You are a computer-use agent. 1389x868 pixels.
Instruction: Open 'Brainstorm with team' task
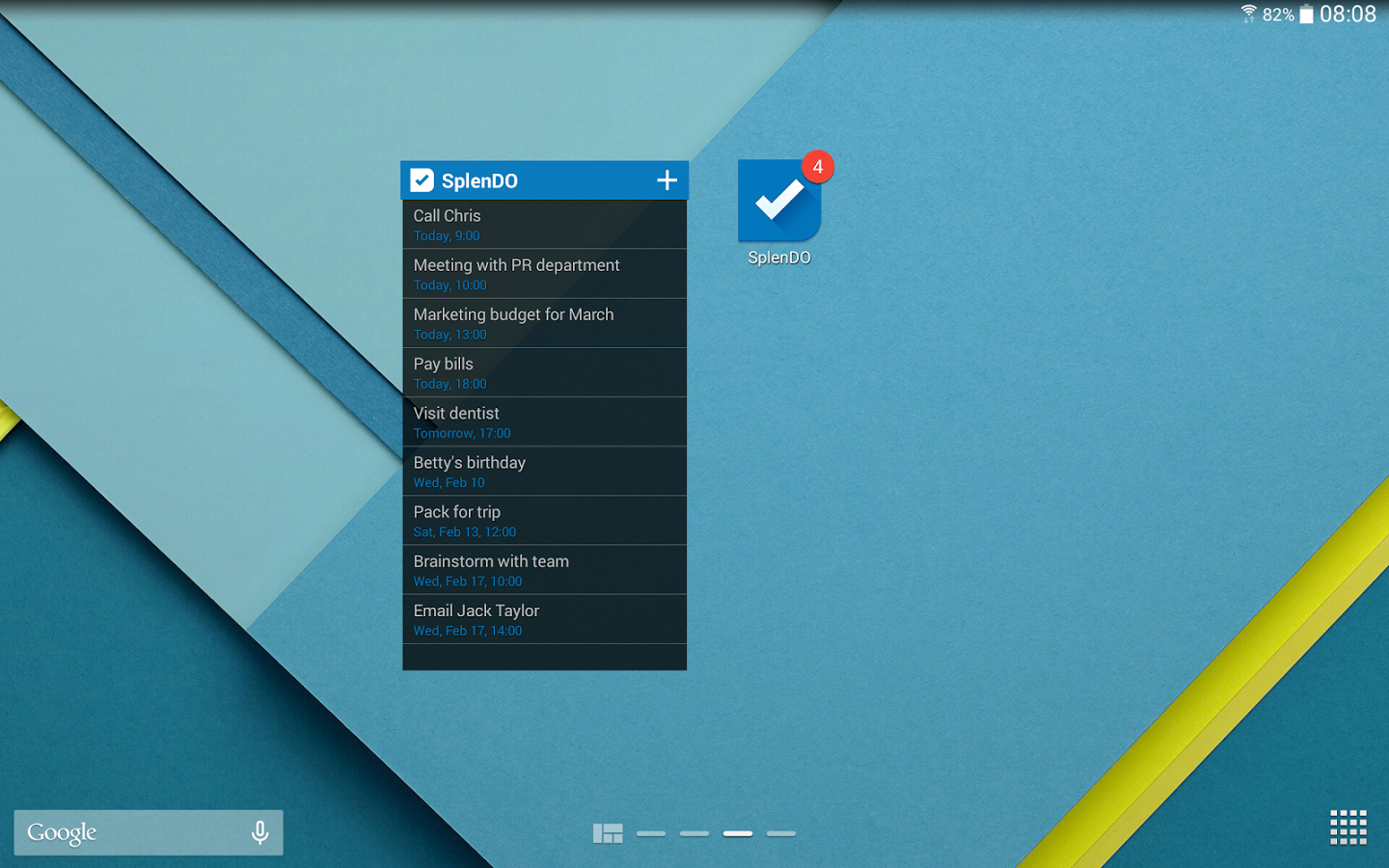[x=544, y=570]
